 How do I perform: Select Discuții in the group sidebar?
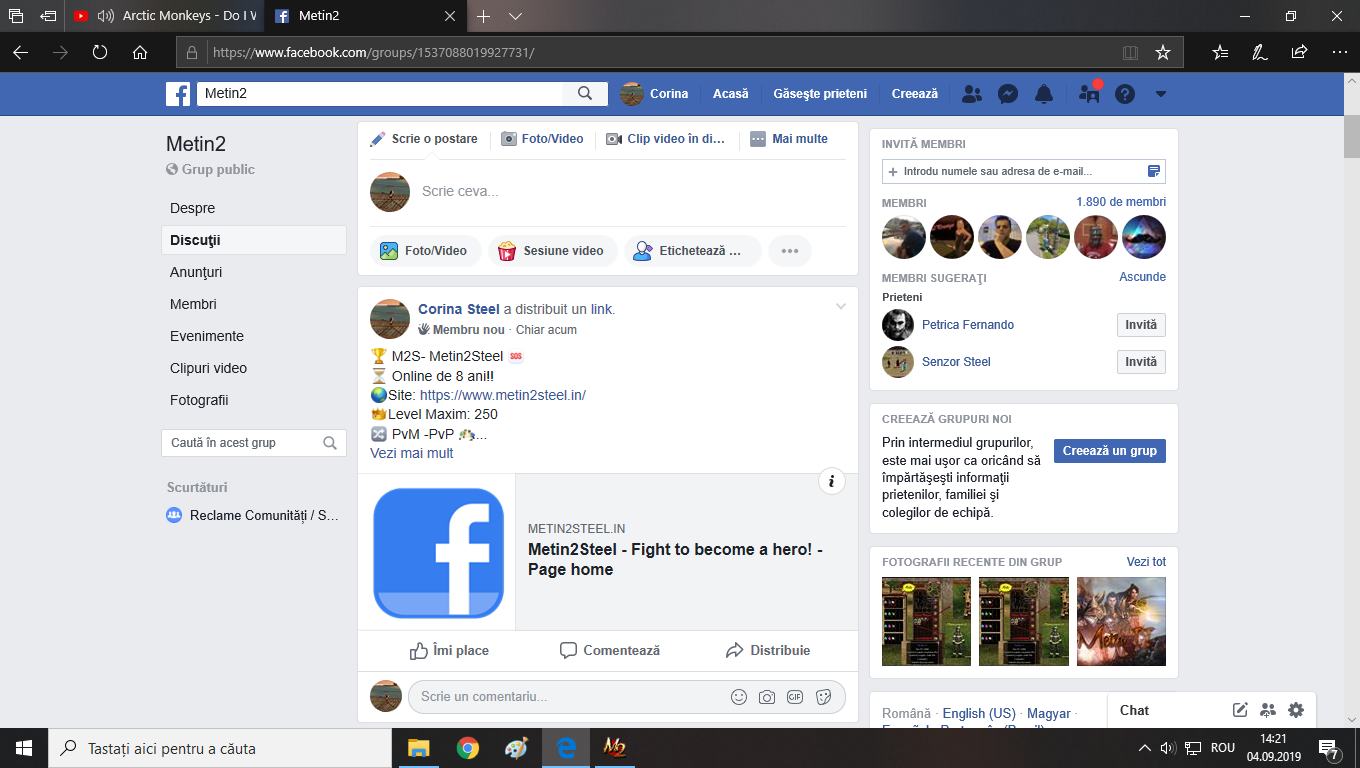point(254,240)
